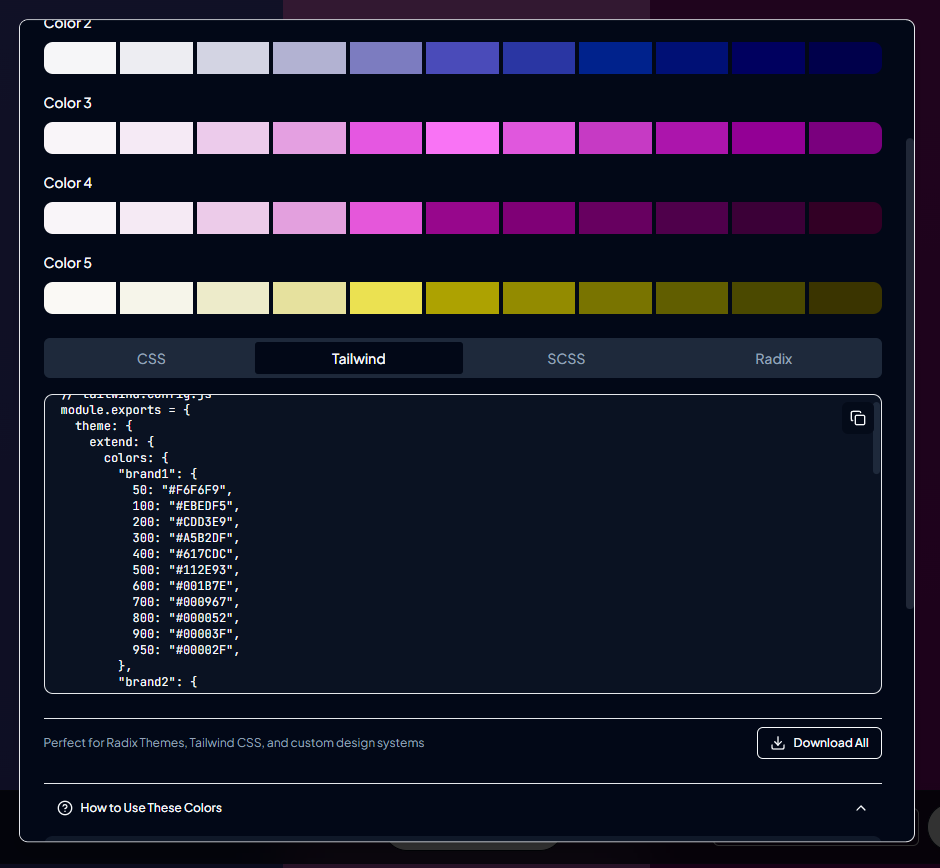Pick the periwinkle swatch in Color 2 row
The image size is (940, 868).
(385, 58)
